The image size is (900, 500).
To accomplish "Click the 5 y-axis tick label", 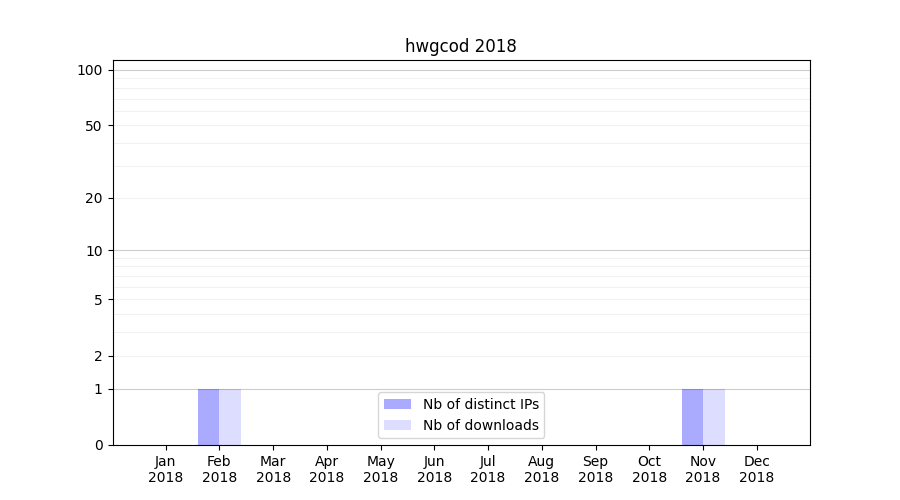I will pyautogui.click(x=98, y=300).
